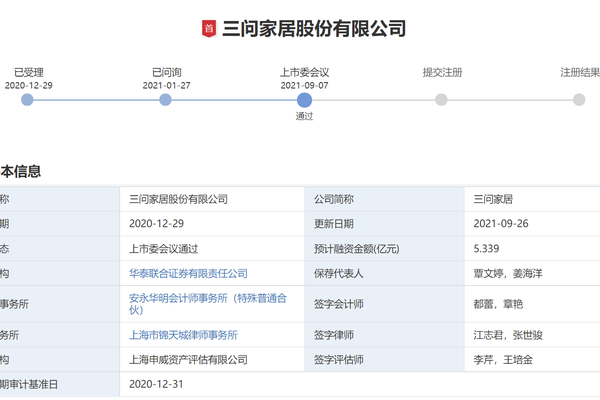
Task: Open the 华泰联合证券有限责任公司 link
Action: 188,273
